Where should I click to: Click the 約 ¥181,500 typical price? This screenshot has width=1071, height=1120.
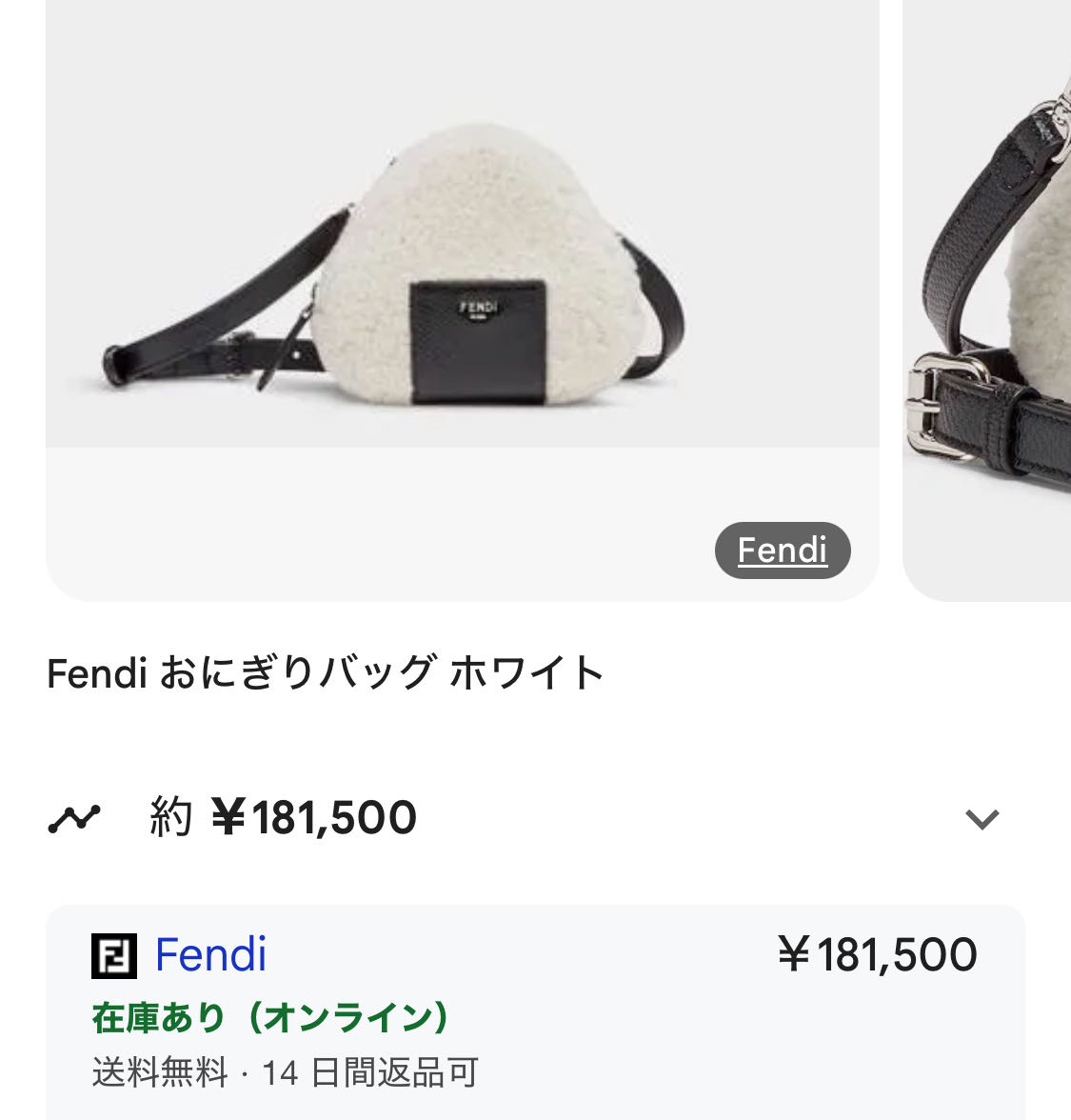283,818
